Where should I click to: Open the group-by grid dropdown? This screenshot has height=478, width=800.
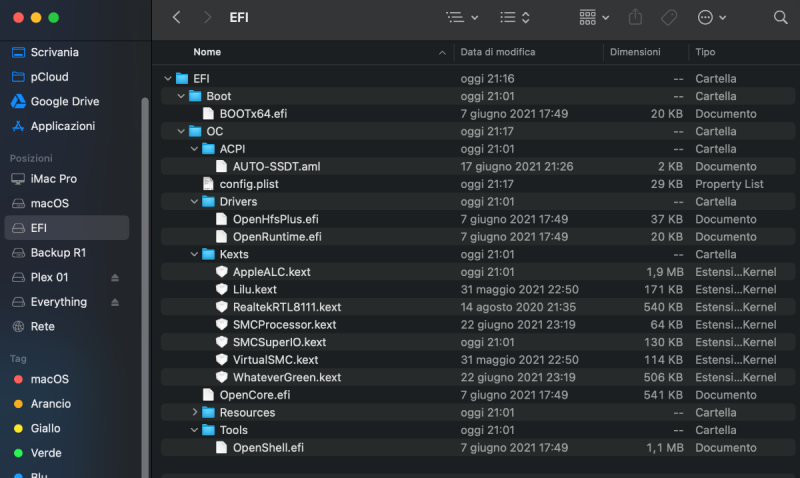point(594,17)
